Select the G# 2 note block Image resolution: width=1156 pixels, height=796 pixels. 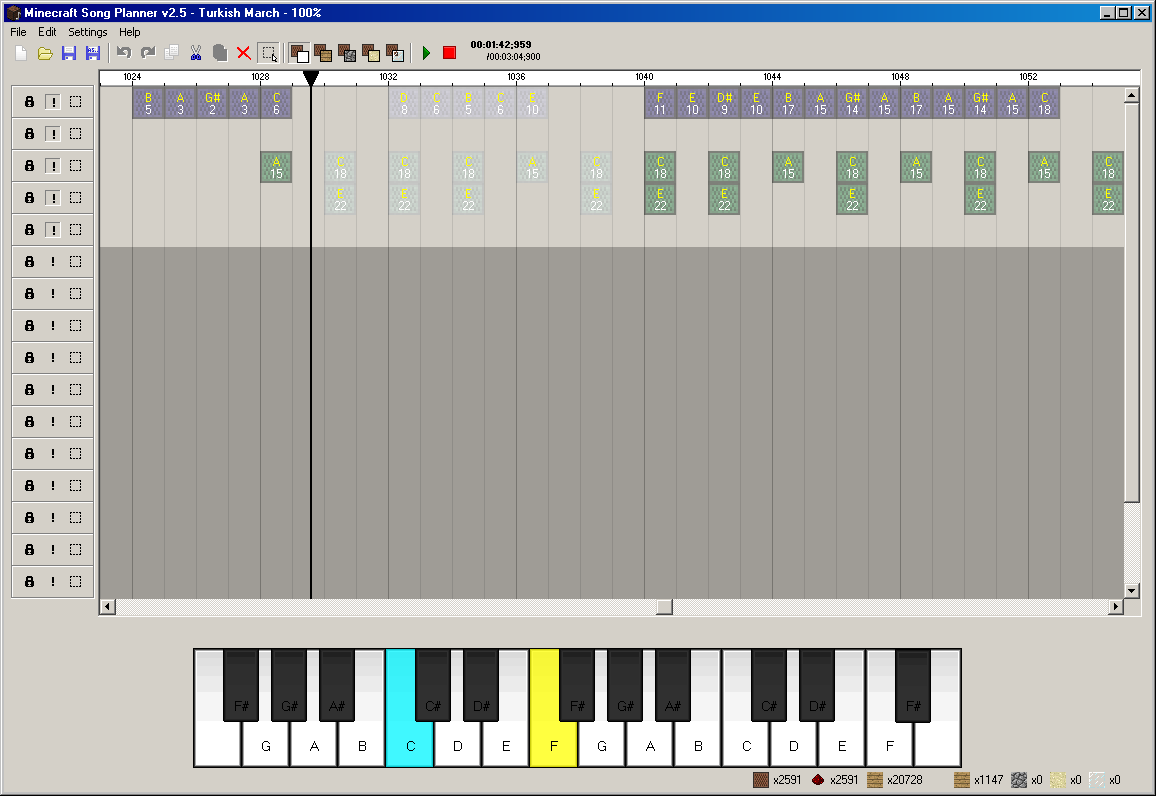(212, 103)
